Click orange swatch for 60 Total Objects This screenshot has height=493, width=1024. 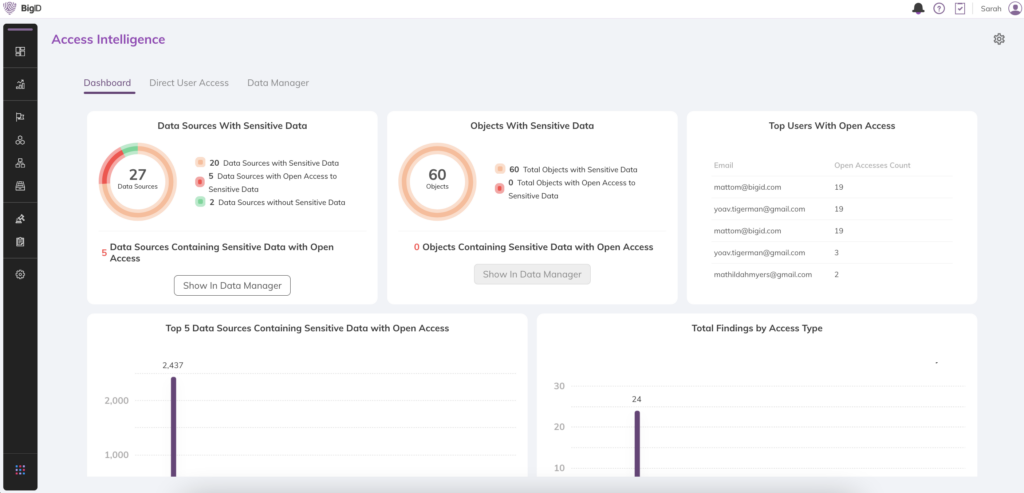click(500, 169)
